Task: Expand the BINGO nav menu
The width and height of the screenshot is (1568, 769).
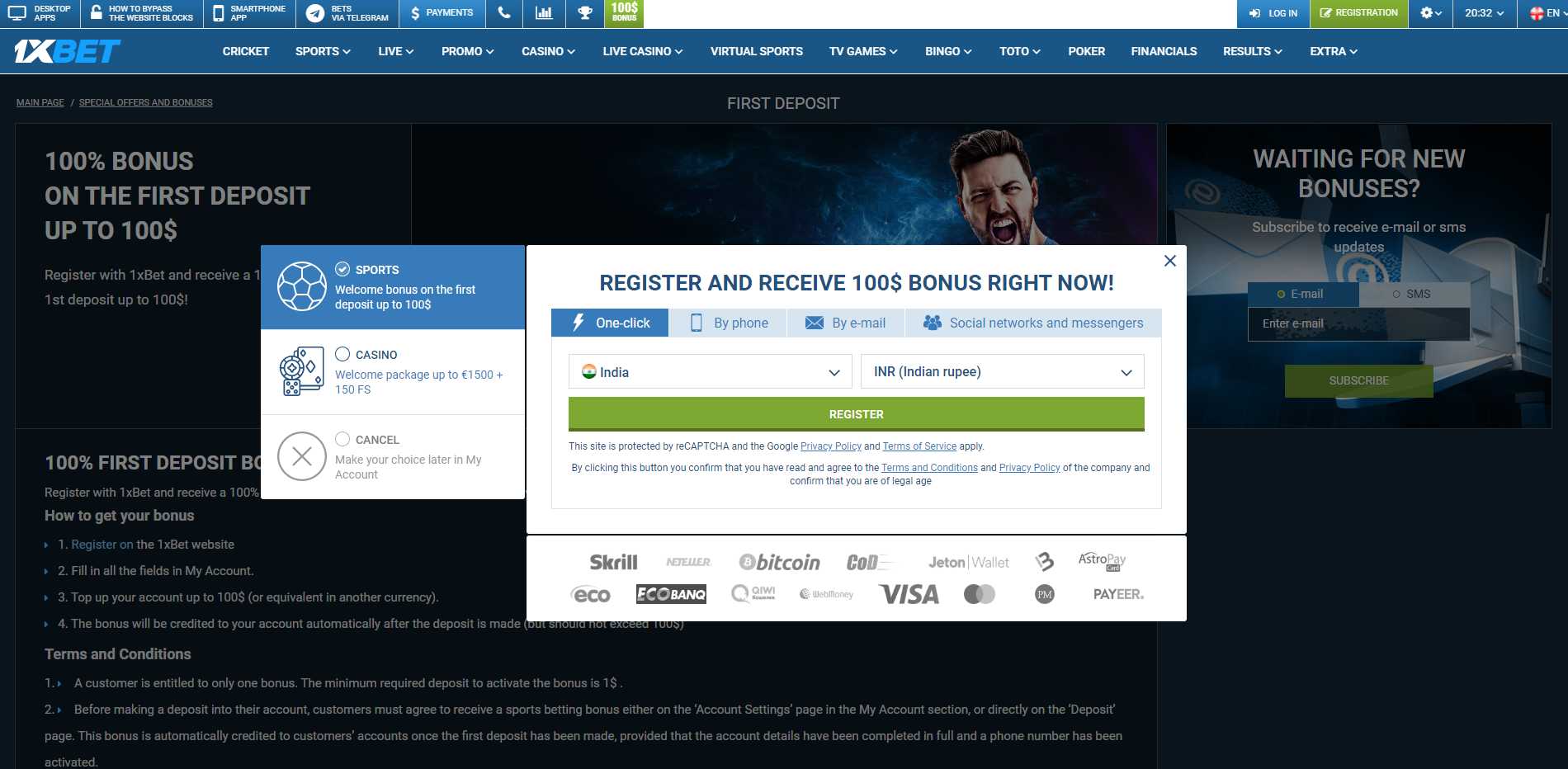Action: [x=948, y=51]
